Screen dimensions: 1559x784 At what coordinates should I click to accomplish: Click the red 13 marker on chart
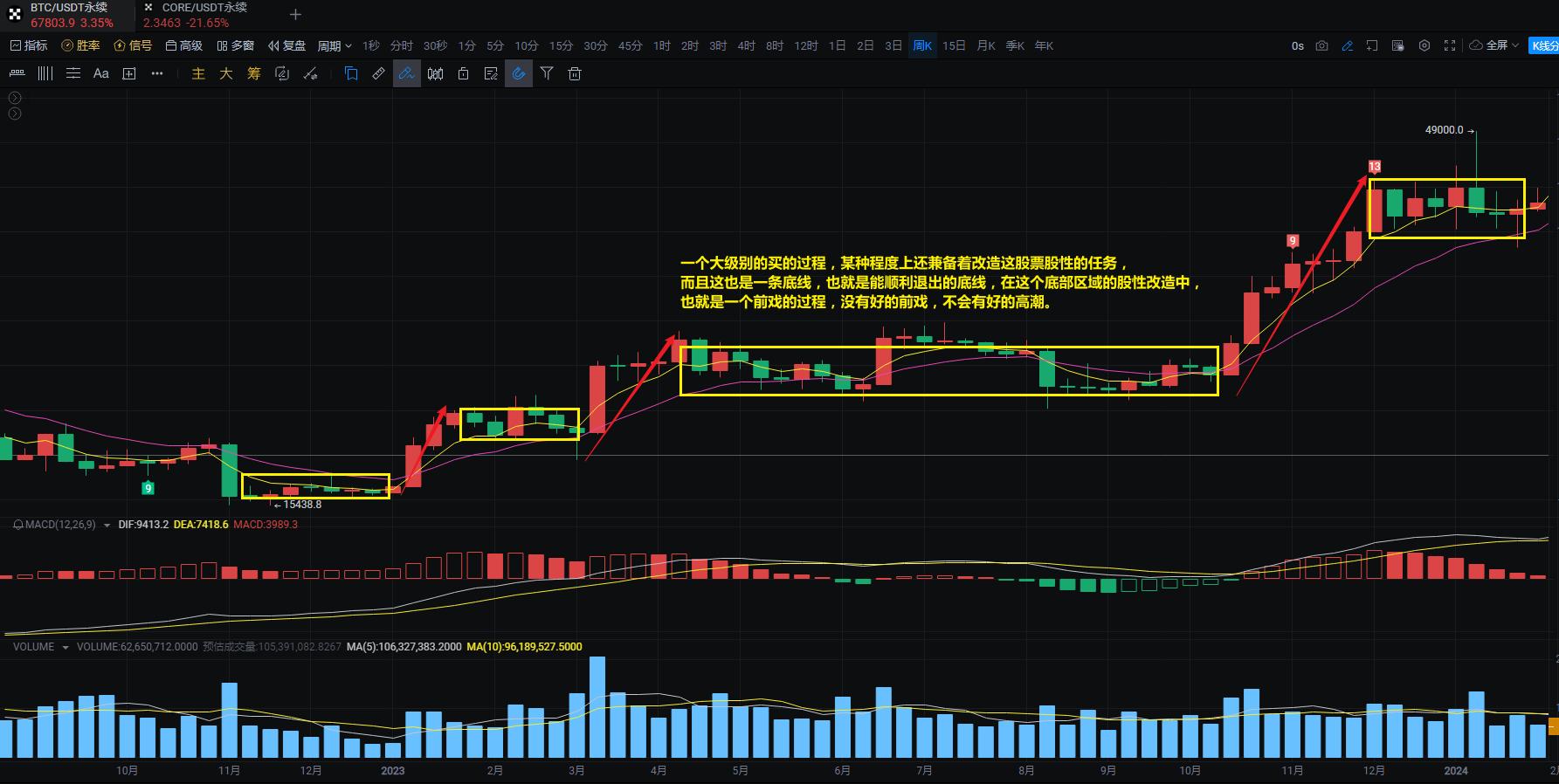1375,167
